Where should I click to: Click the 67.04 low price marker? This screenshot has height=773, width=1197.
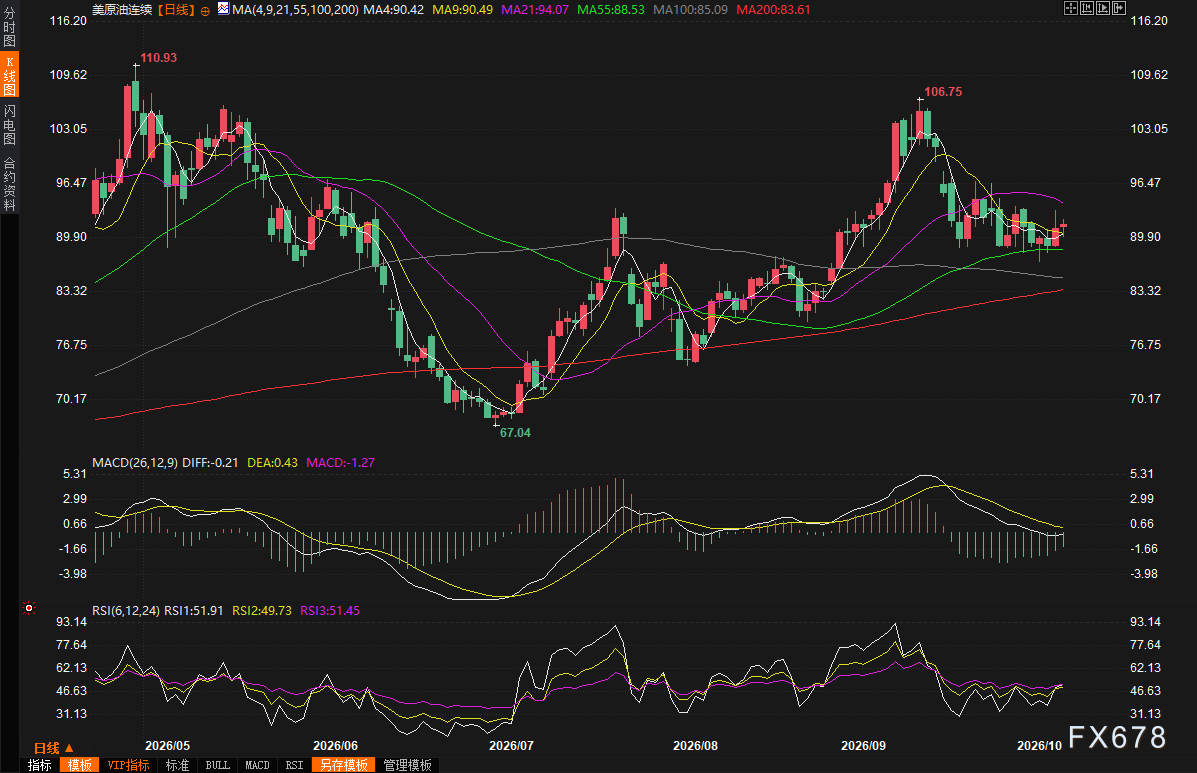coord(515,433)
